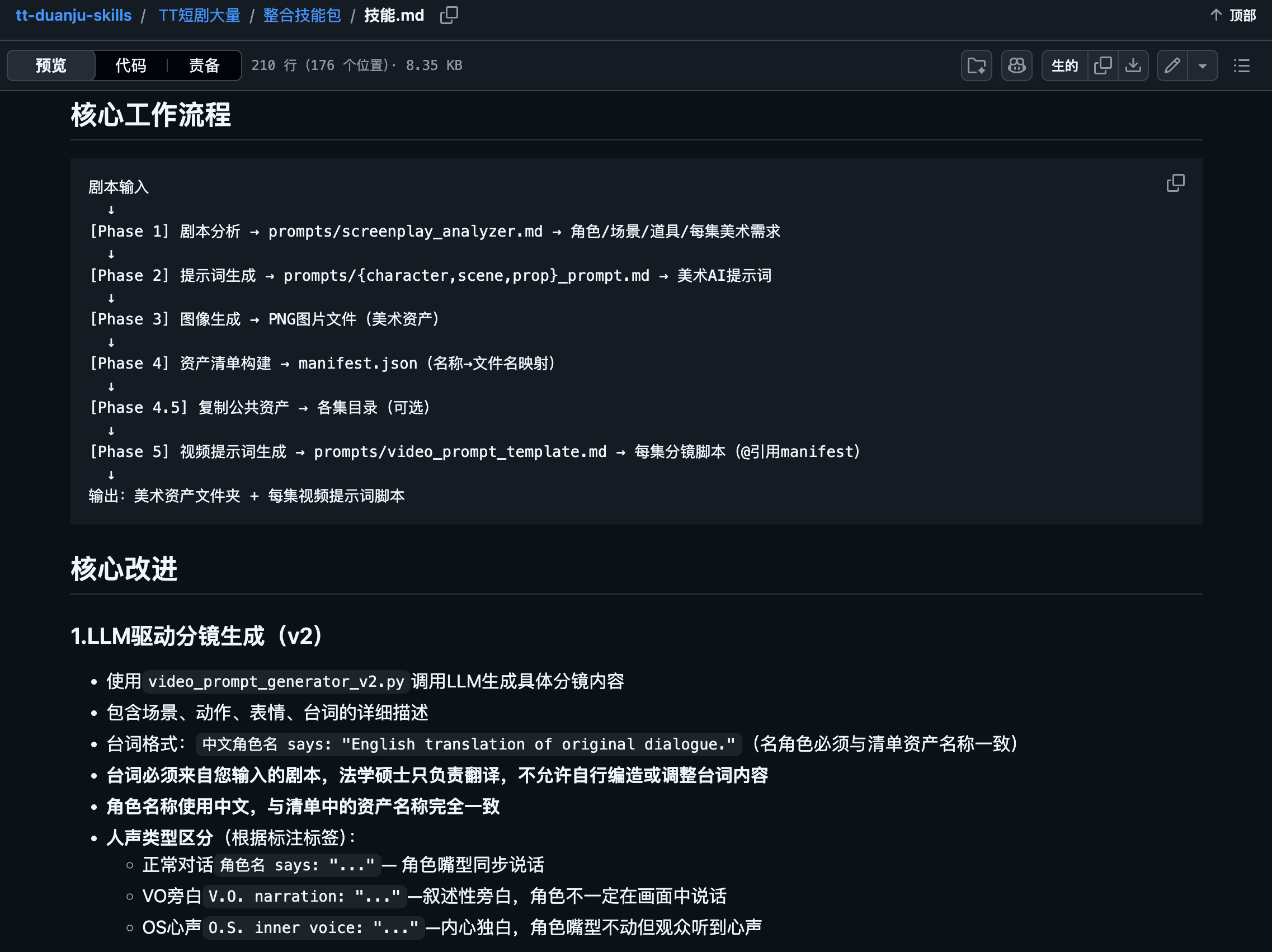Viewport: 1272px width, 952px height.
Task: Jump to top via 顶部 button
Action: (1233, 16)
